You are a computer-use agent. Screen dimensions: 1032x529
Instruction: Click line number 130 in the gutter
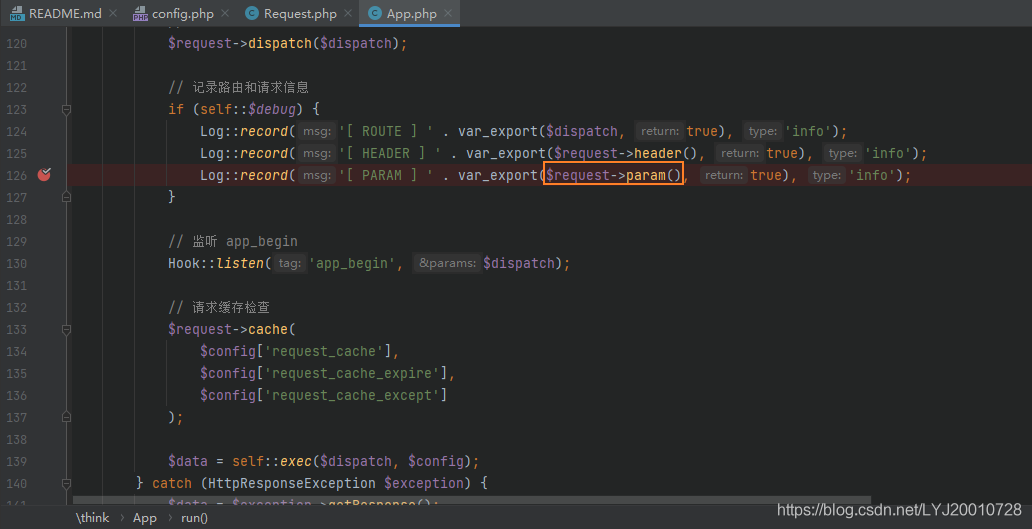pos(16,263)
